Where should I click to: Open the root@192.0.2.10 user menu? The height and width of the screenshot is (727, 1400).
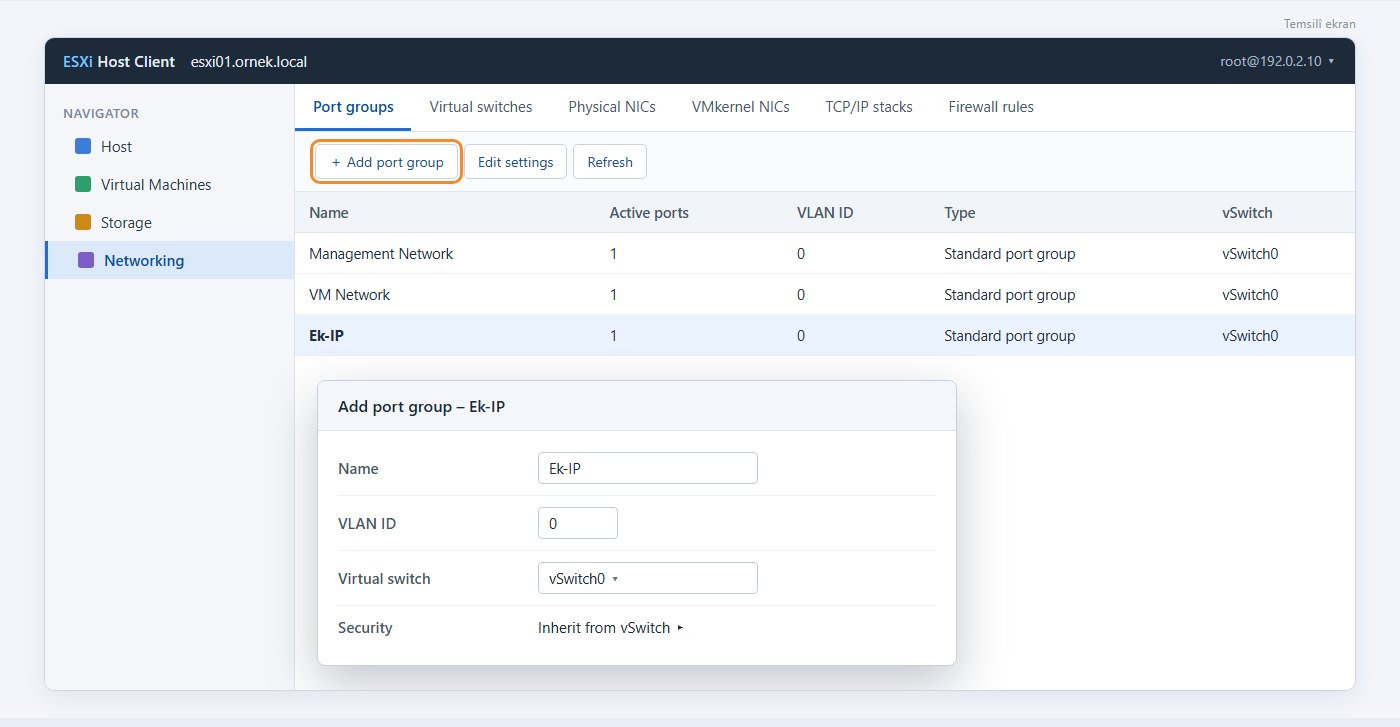[x=1277, y=61]
